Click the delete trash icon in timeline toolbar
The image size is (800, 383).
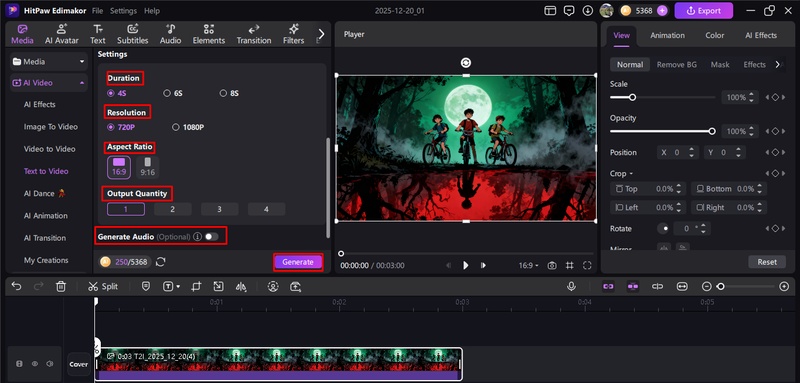click(61, 287)
